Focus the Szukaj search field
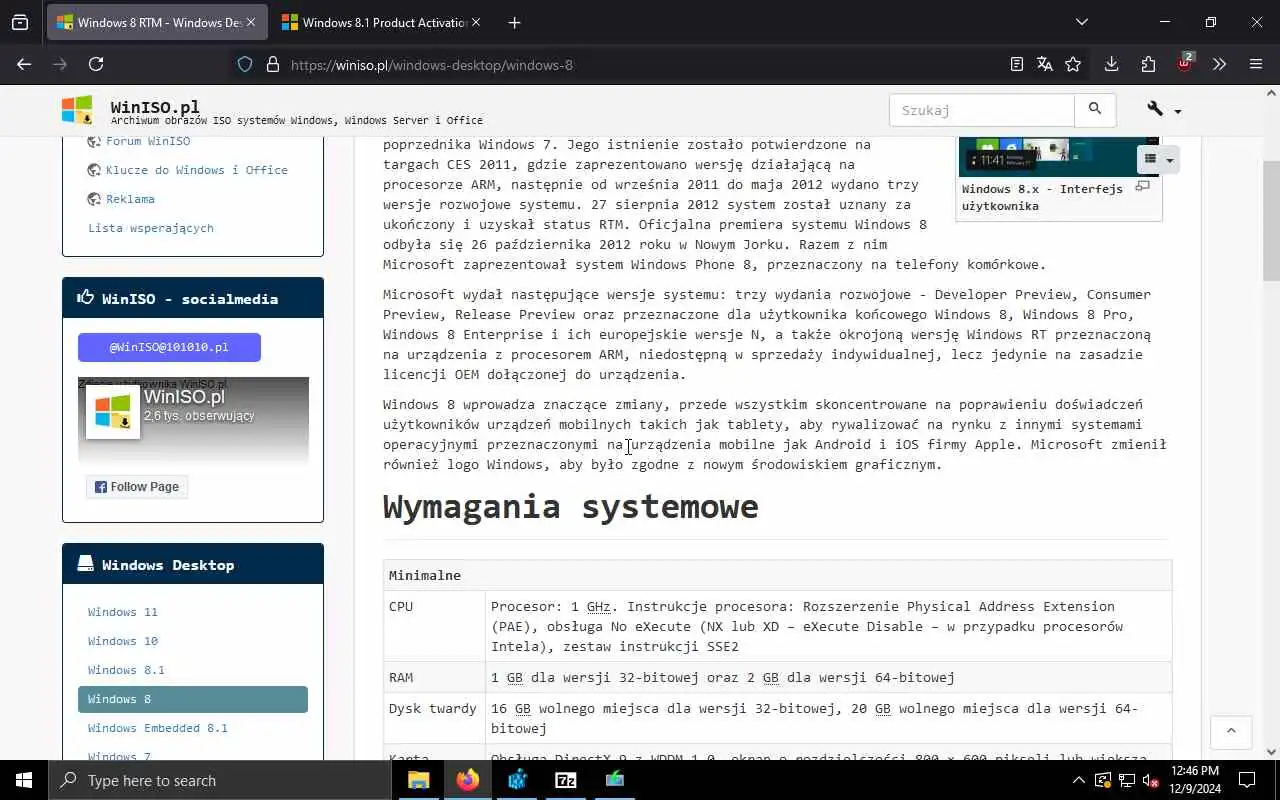This screenshot has width=1280, height=800. [982, 110]
